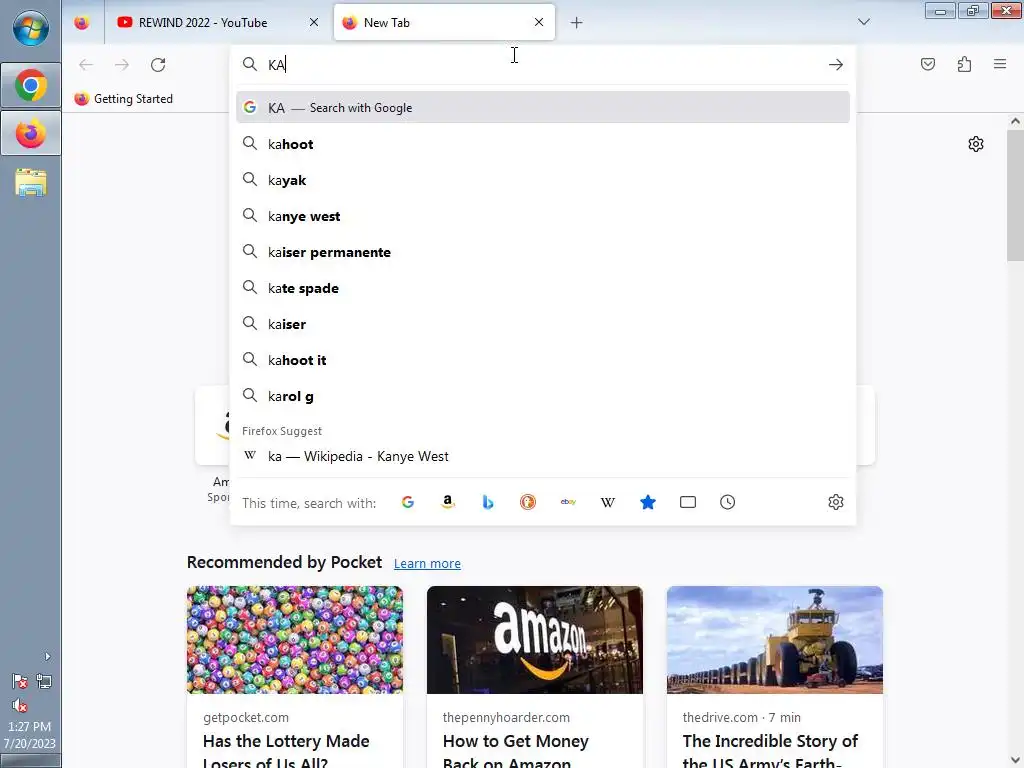Close the REWIND 2022 YouTube tab
This screenshot has width=1024, height=768.
[x=313, y=22]
